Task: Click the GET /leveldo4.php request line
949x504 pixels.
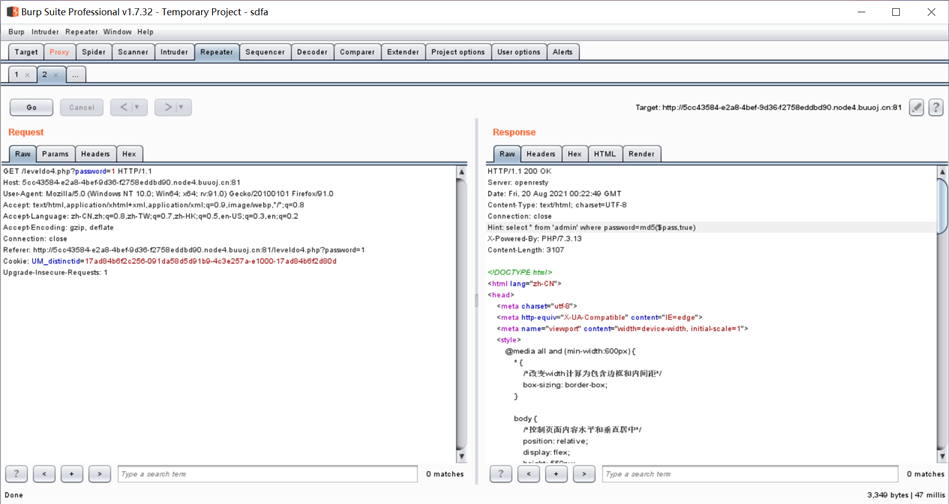Action: coord(77,171)
